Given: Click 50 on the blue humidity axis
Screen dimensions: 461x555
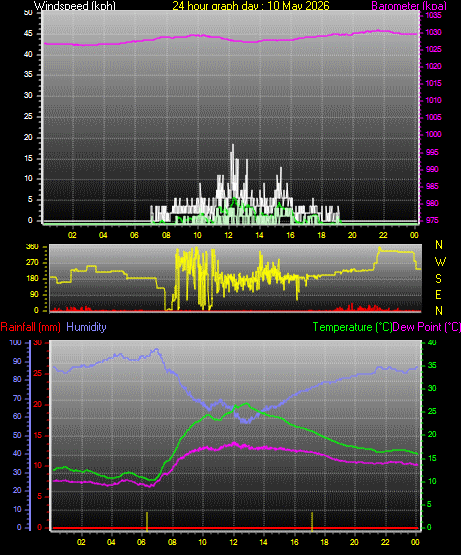Looking at the screenshot, I should tap(17, 435).
